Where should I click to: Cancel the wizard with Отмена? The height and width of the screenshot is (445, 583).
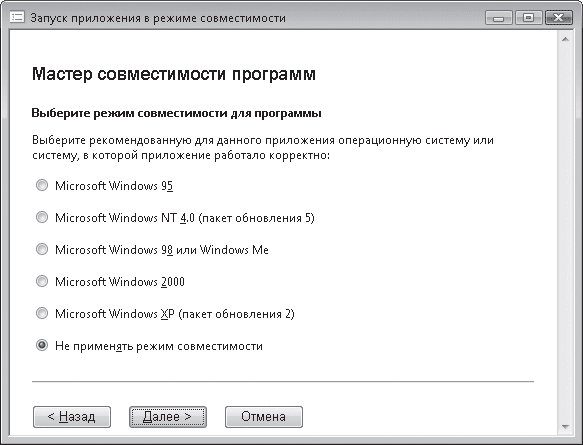pyautogui.click(x=264, y=417)
